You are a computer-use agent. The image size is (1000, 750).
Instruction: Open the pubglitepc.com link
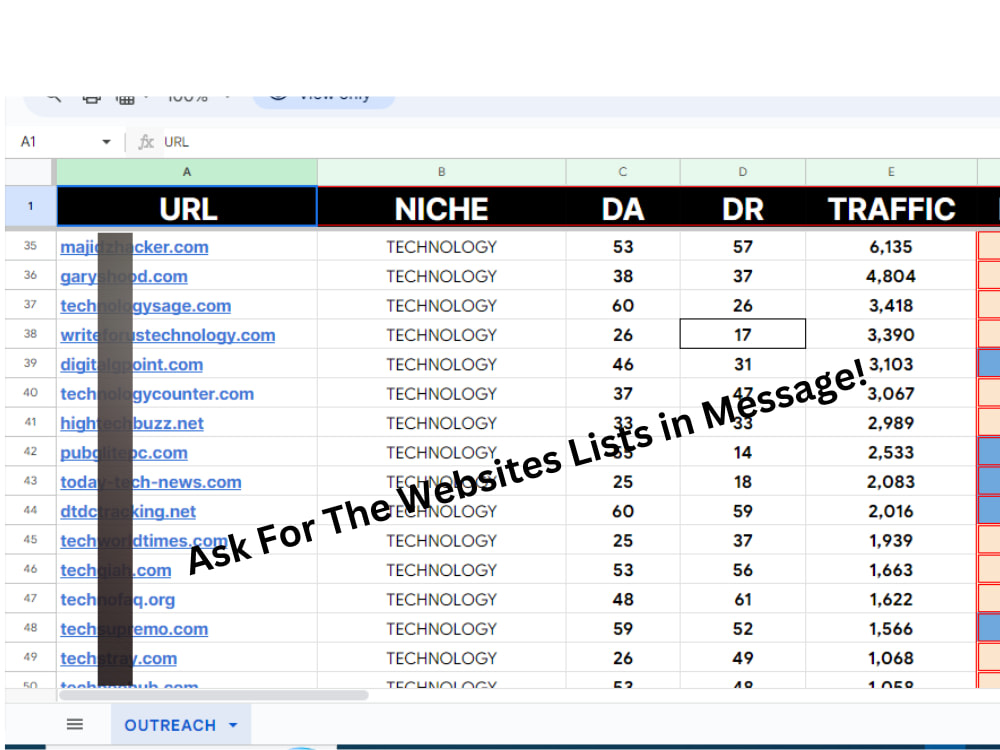(x=124, y=452)
